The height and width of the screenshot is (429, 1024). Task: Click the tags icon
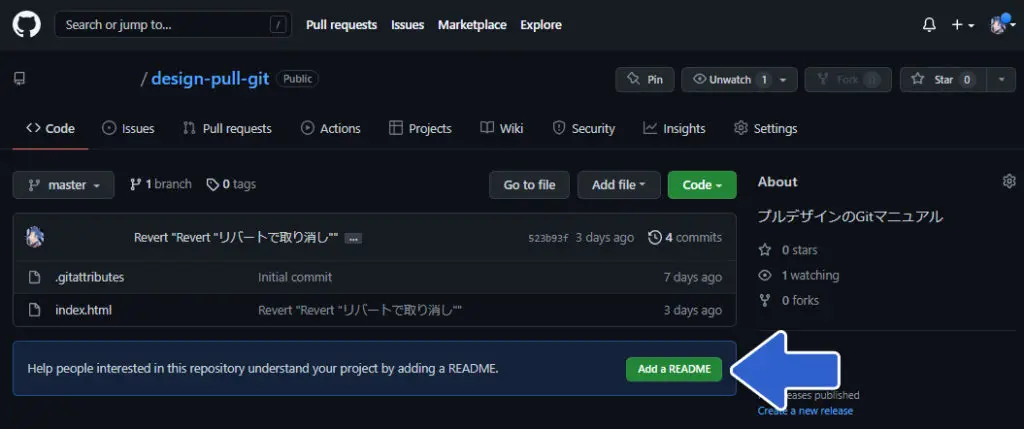[212, 185]
